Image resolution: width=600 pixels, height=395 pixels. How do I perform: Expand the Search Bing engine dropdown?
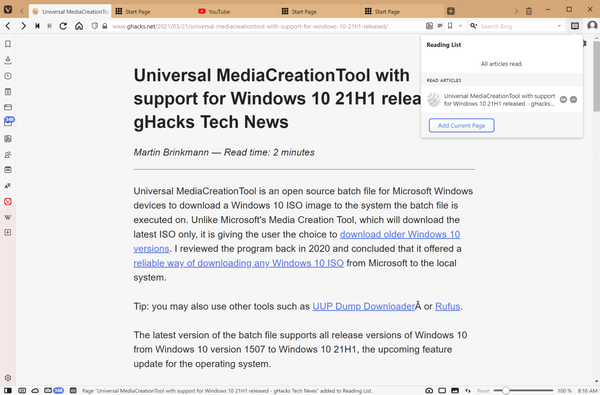click(474, 26)
